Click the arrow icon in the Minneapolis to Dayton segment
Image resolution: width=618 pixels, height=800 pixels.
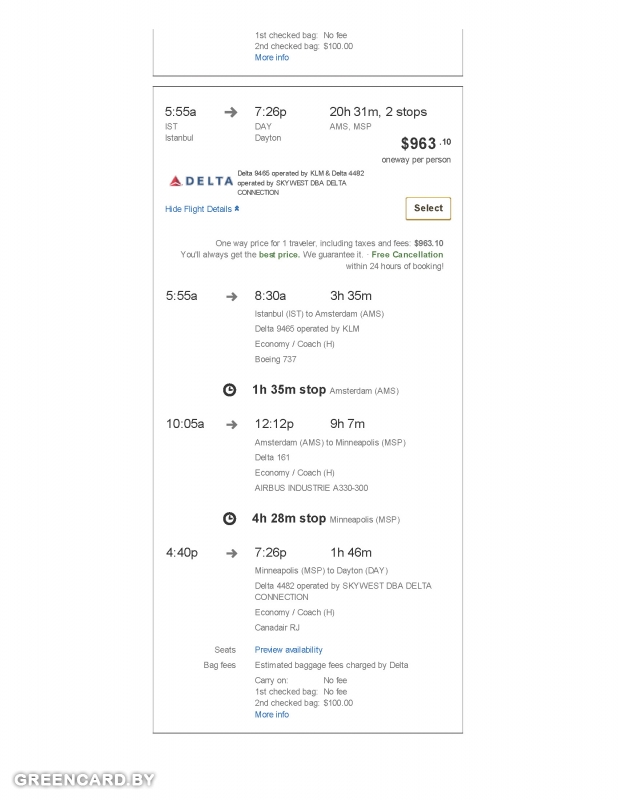click(x=231, y=553)
